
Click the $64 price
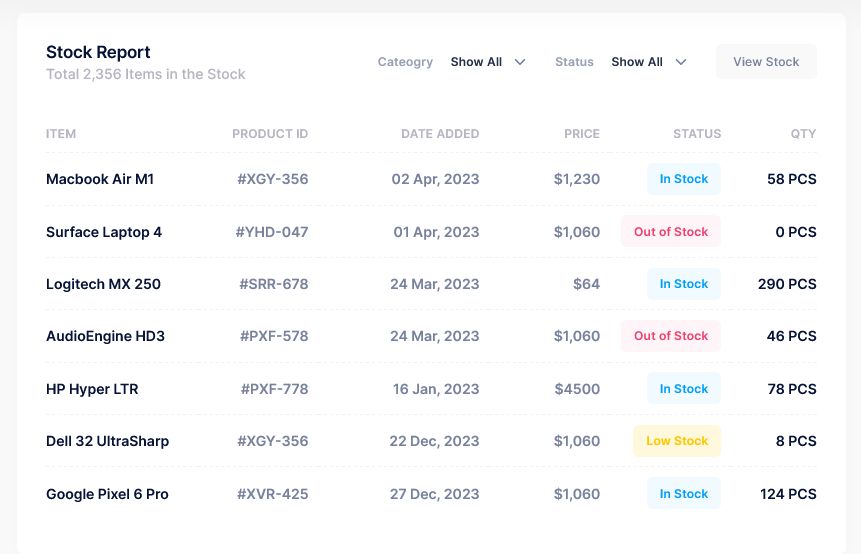click(x=586, y=284)
